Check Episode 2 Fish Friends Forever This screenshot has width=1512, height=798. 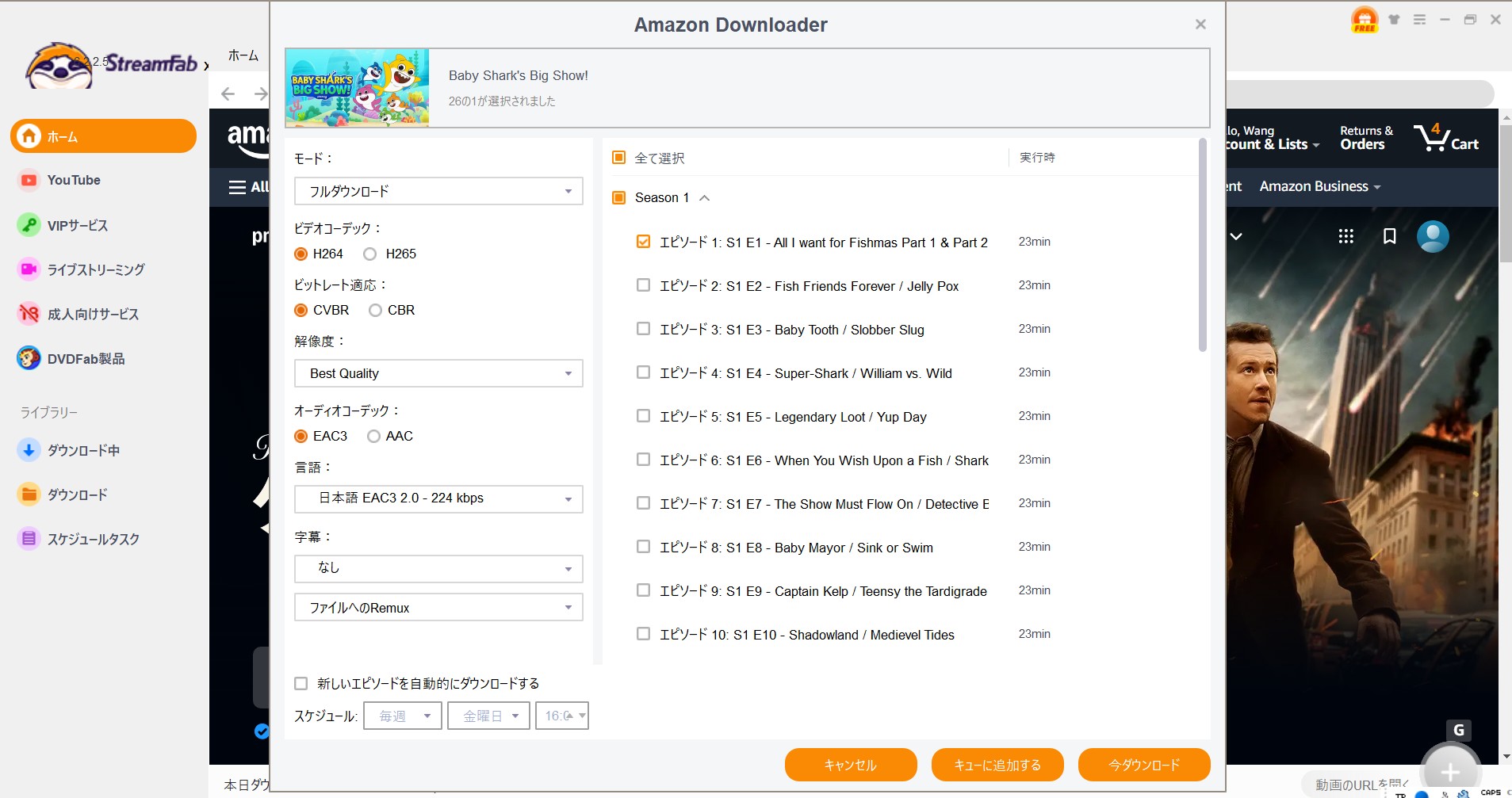coord(643,285)
